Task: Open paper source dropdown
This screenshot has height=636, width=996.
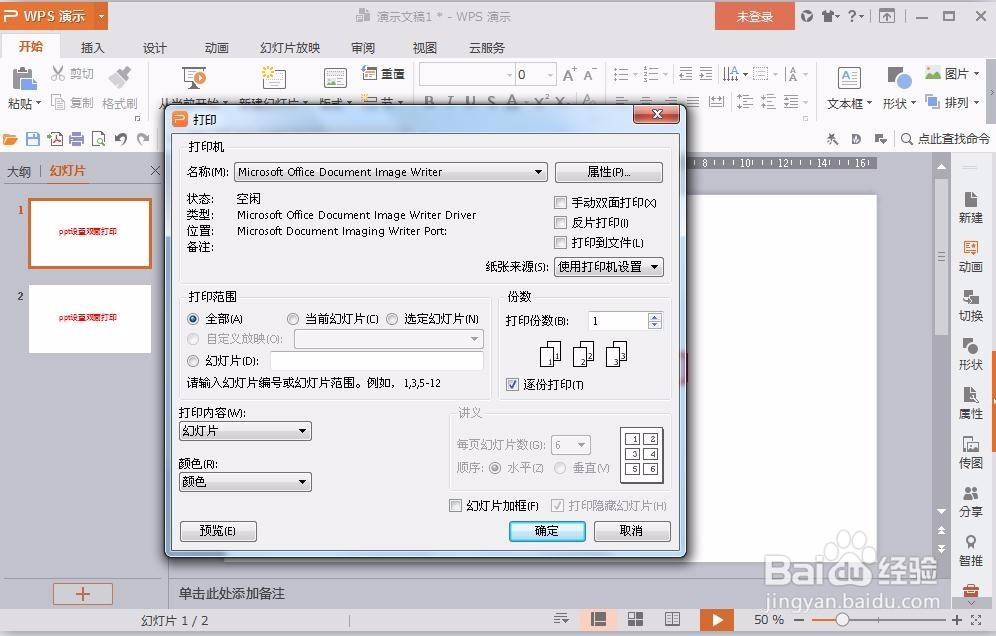Action: click(654, 267)
